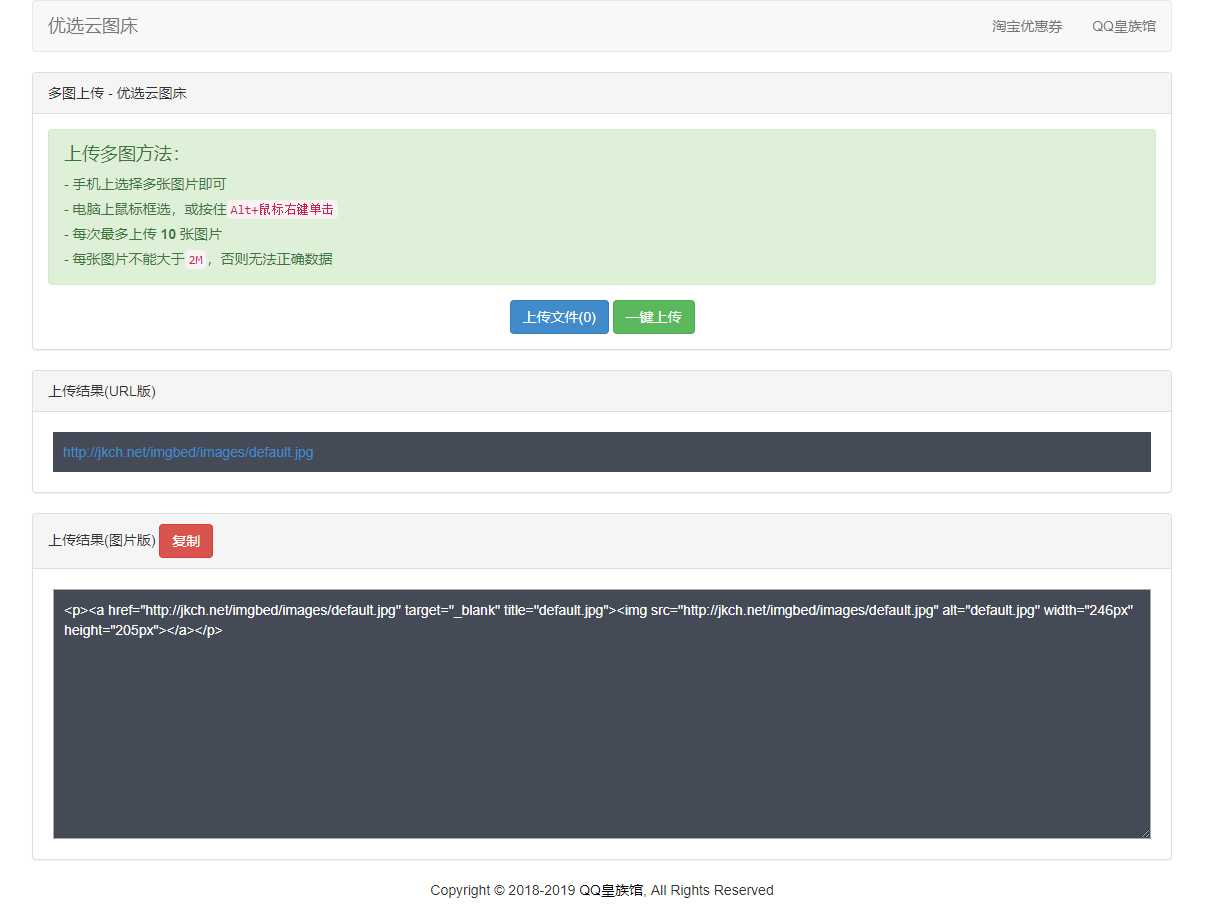Viewport: 1214px width, 916px height.
Task: Click the textarea resize handle corner
Action: click(x=1145, y=833)
